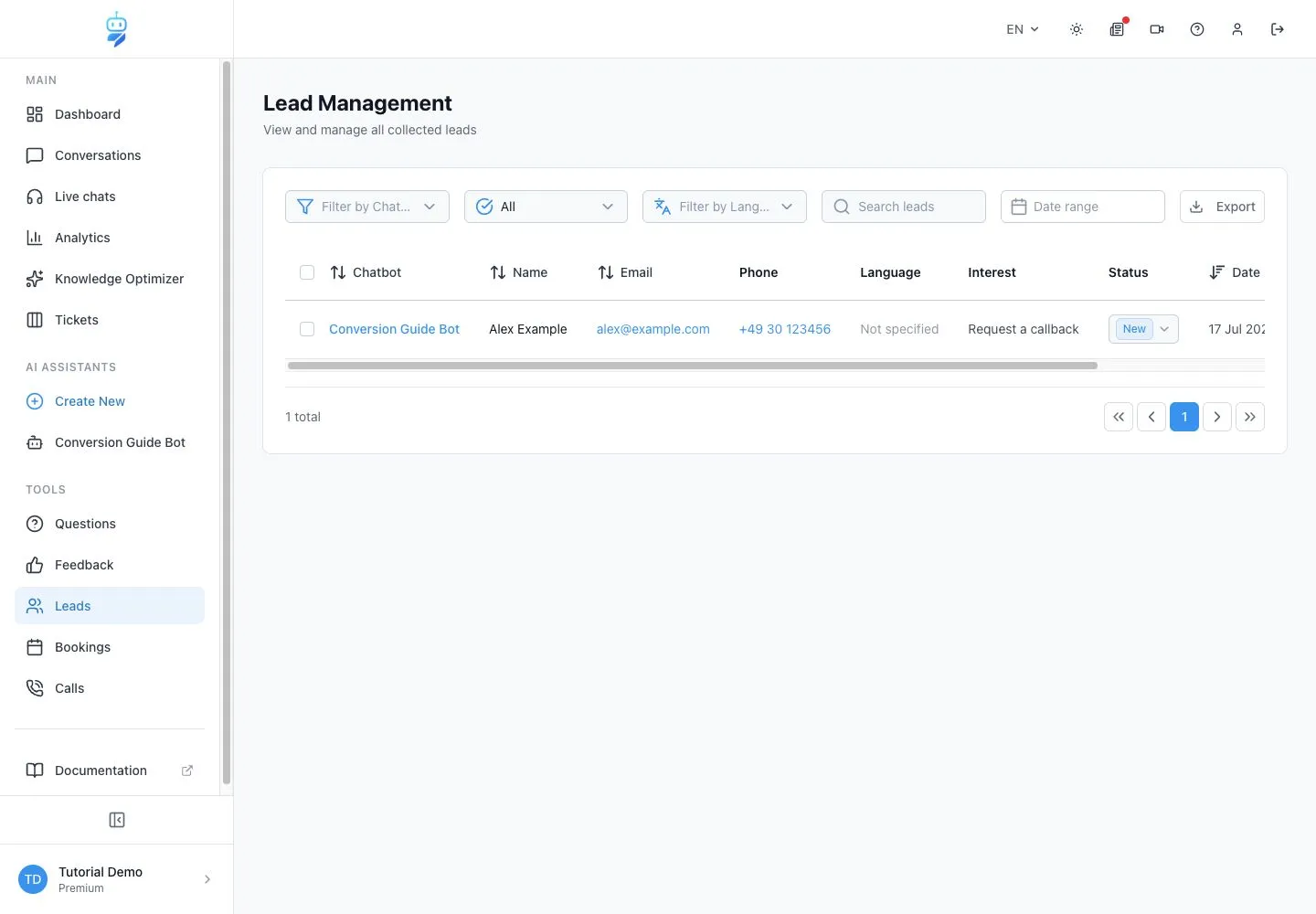Toggle light/dark theme sun icon
Screen dimensions: 1316x914
point(1077,29)
